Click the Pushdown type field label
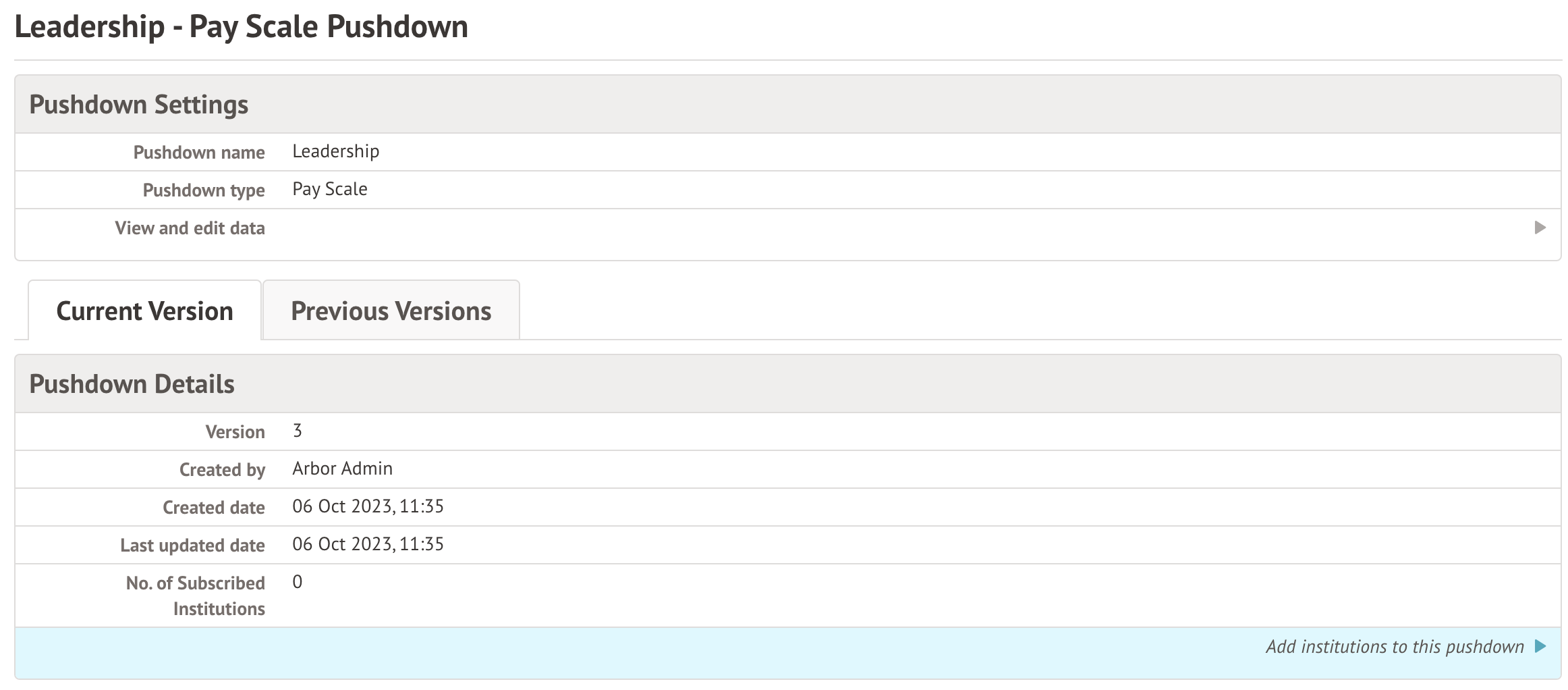This screenshot has height=690, width=1568. point(204,190)
